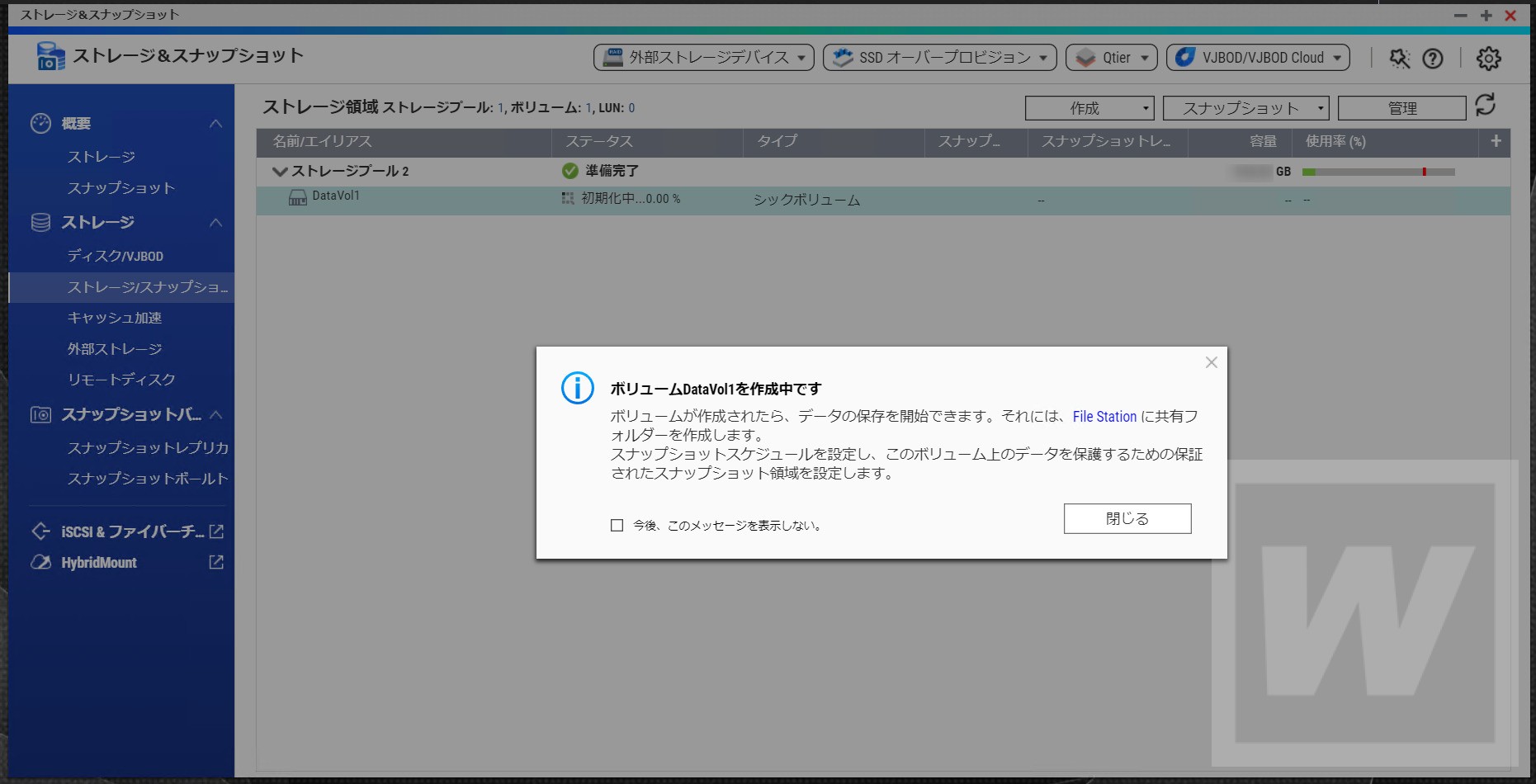1536x784 pixels.
Task: Open iSCSI external link arrow icon
Action: (x=216, y=531)
